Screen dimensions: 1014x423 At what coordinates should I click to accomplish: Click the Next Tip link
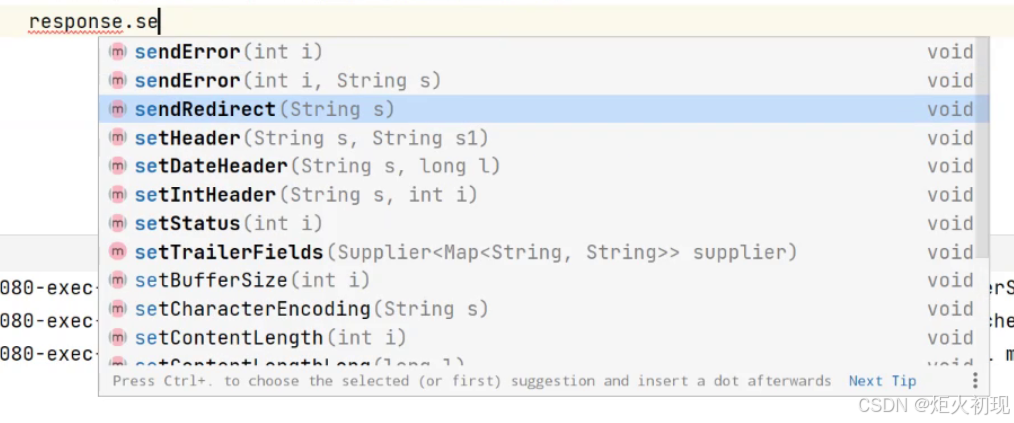(882, 381)
